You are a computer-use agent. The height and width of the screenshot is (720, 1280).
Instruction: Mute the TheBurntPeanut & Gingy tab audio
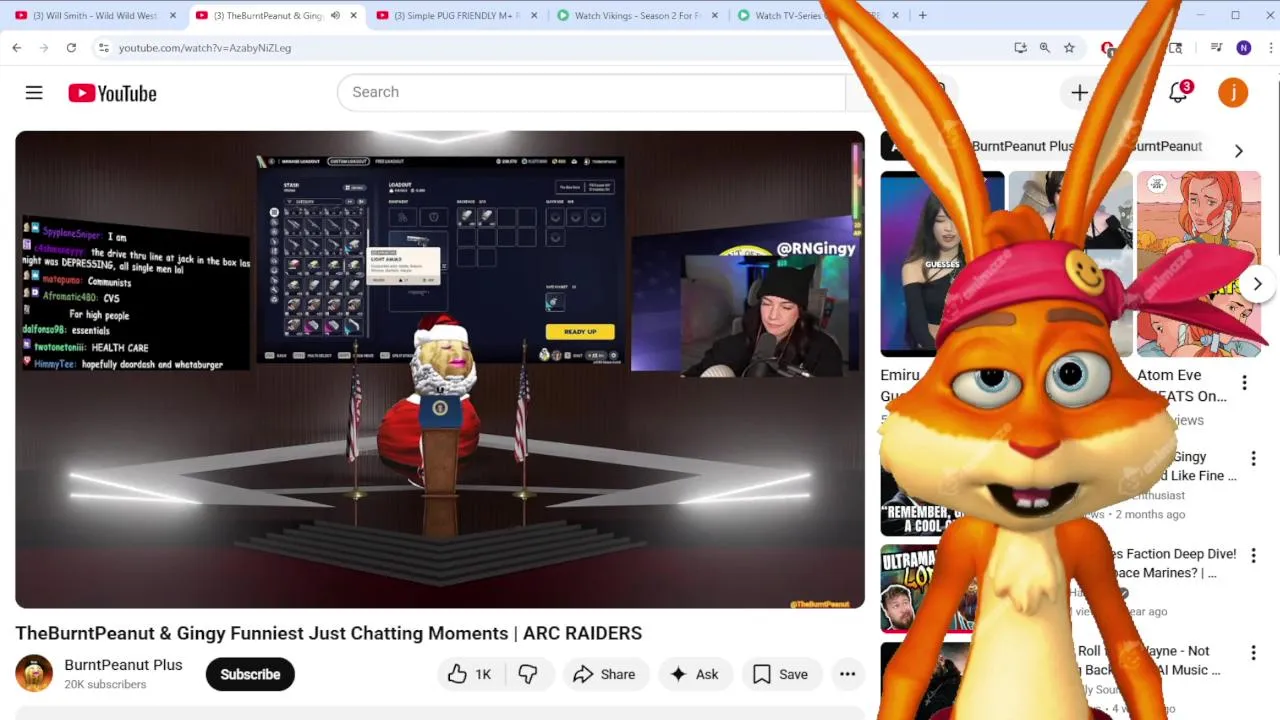tap(335, 15)
